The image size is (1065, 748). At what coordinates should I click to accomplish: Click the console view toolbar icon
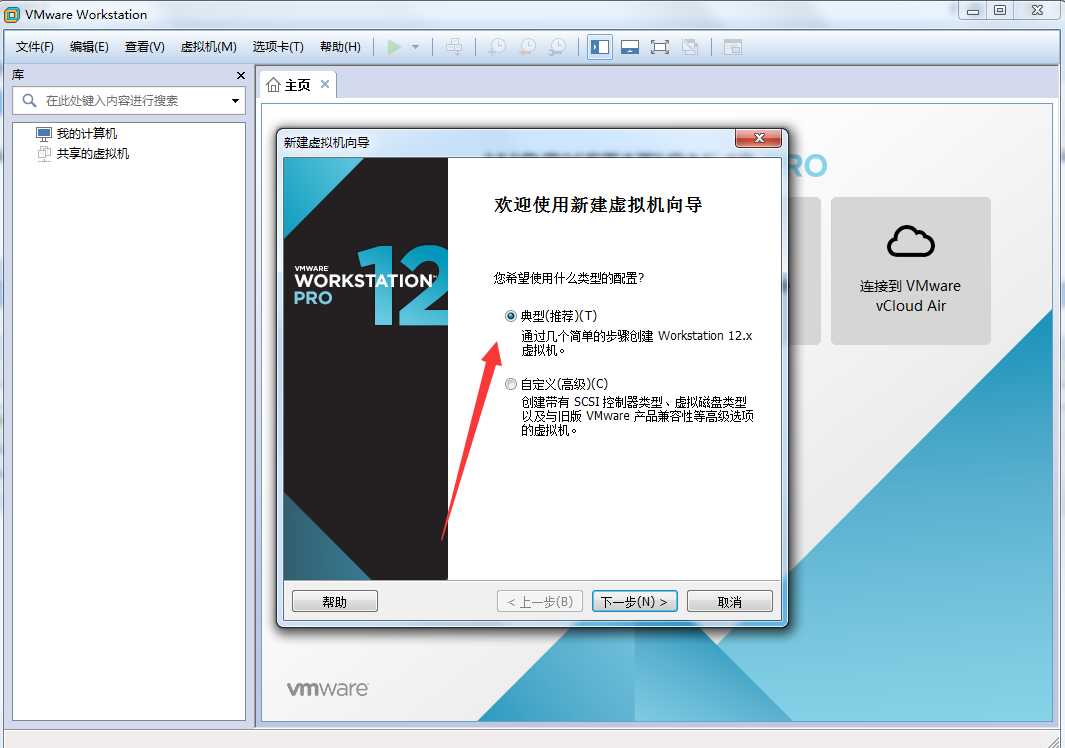click(x=733, y=47)
